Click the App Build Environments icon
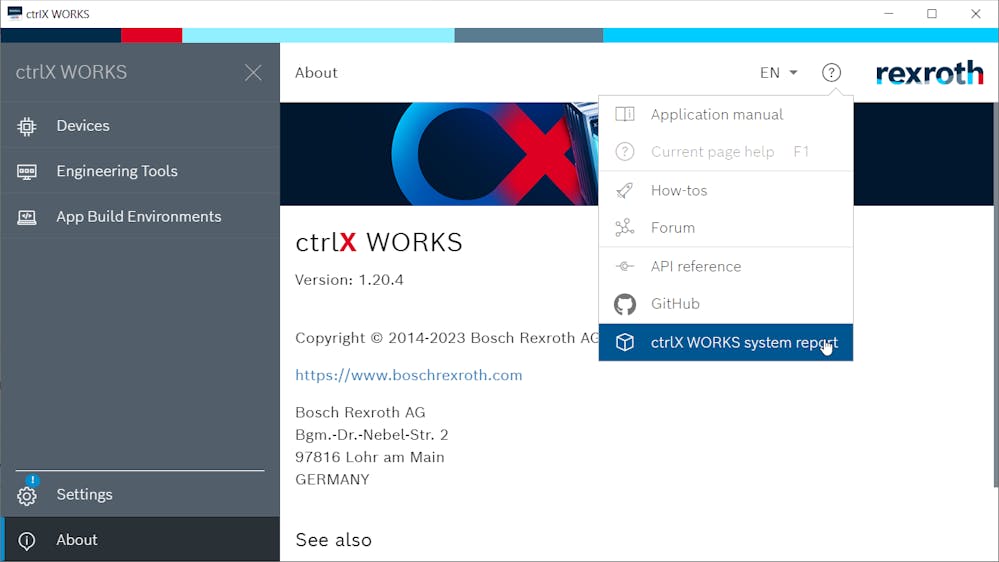Screen dimensions: 999x562 27,217
